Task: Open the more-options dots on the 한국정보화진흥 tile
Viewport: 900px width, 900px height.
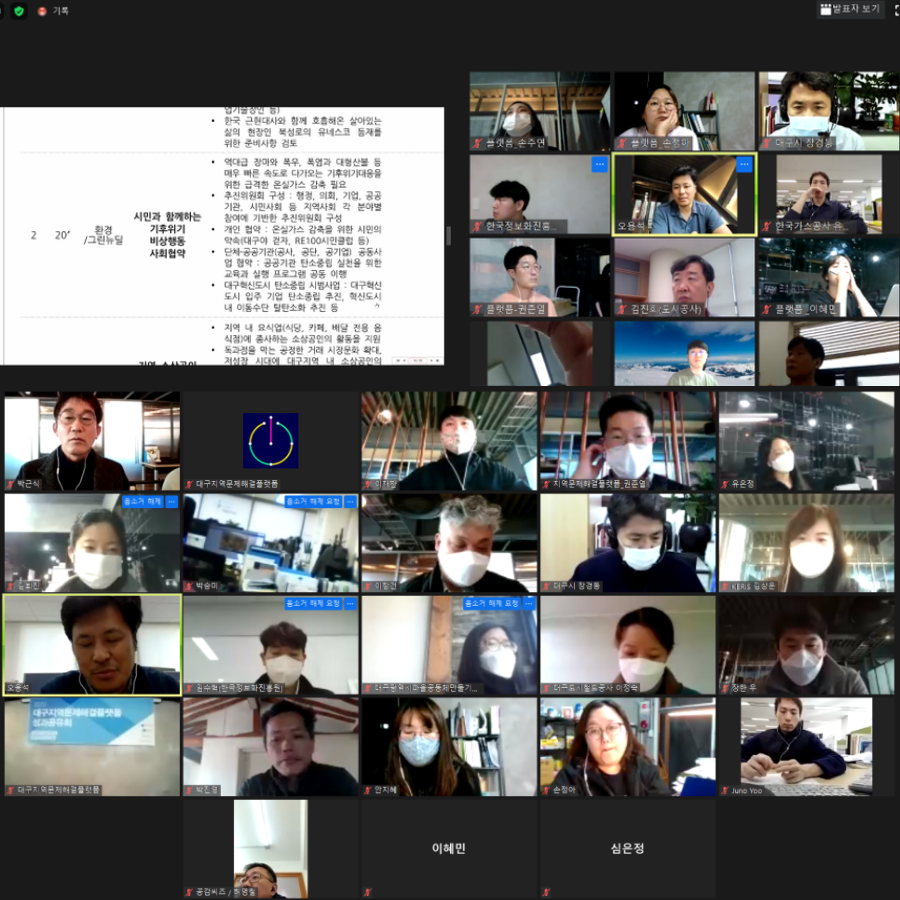Action: pyautogui.click(x=600, y=164)
